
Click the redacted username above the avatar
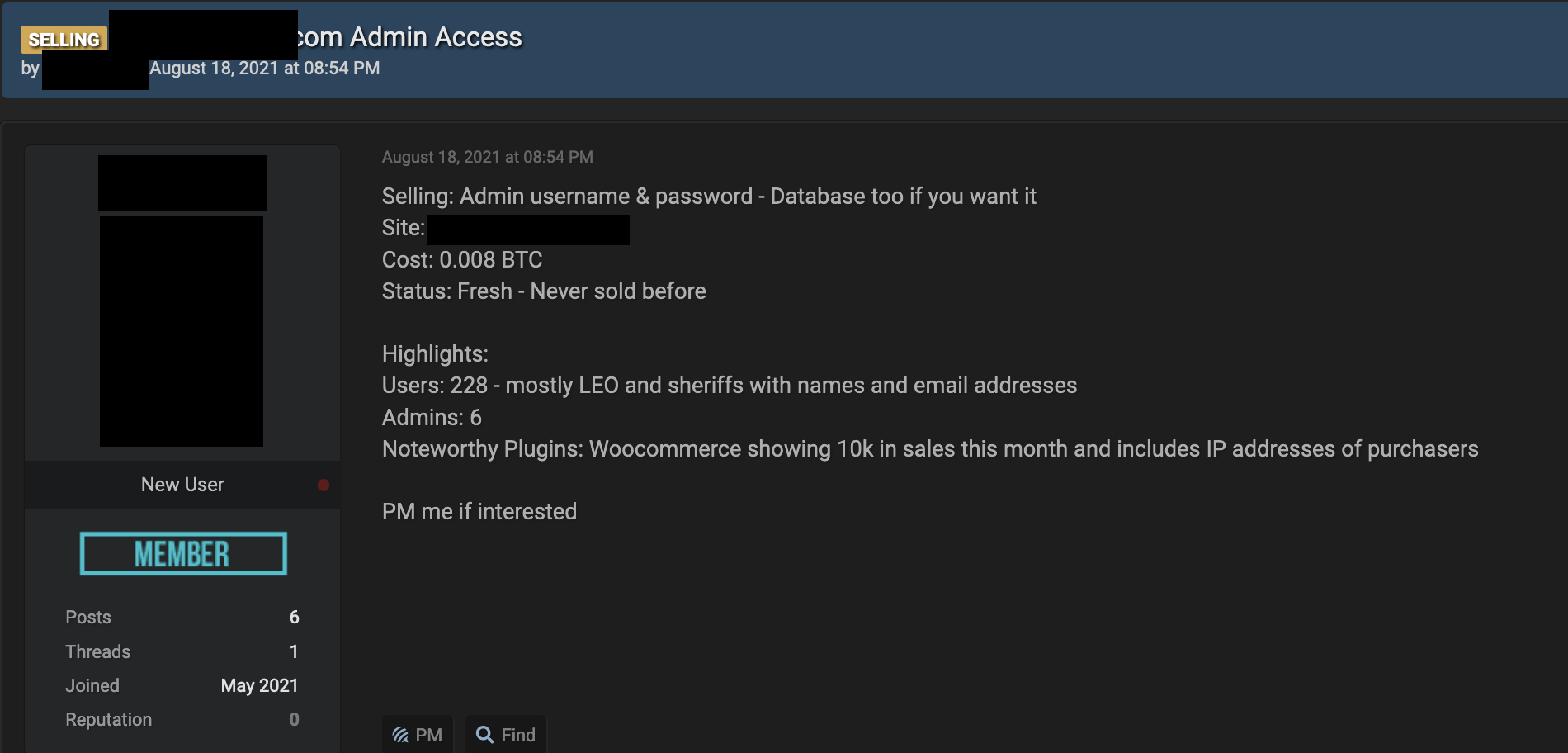pos(182,182)
